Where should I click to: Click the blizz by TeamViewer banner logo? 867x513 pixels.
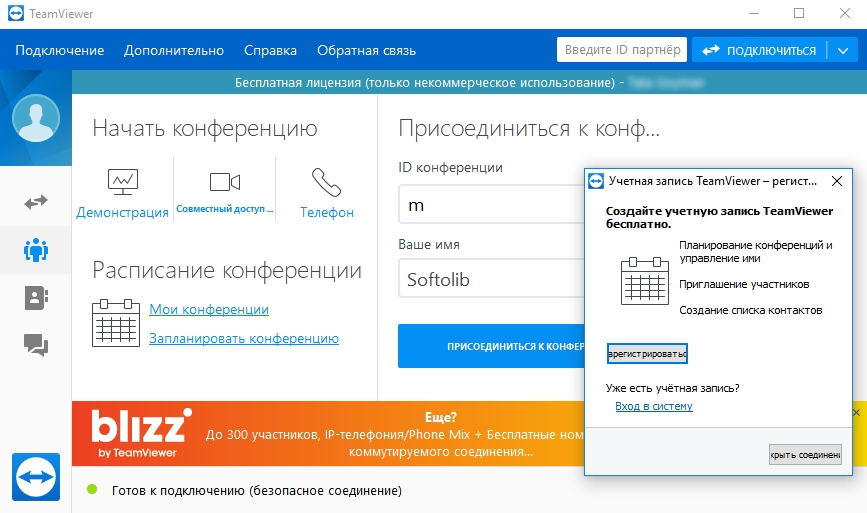pos(142,433)
